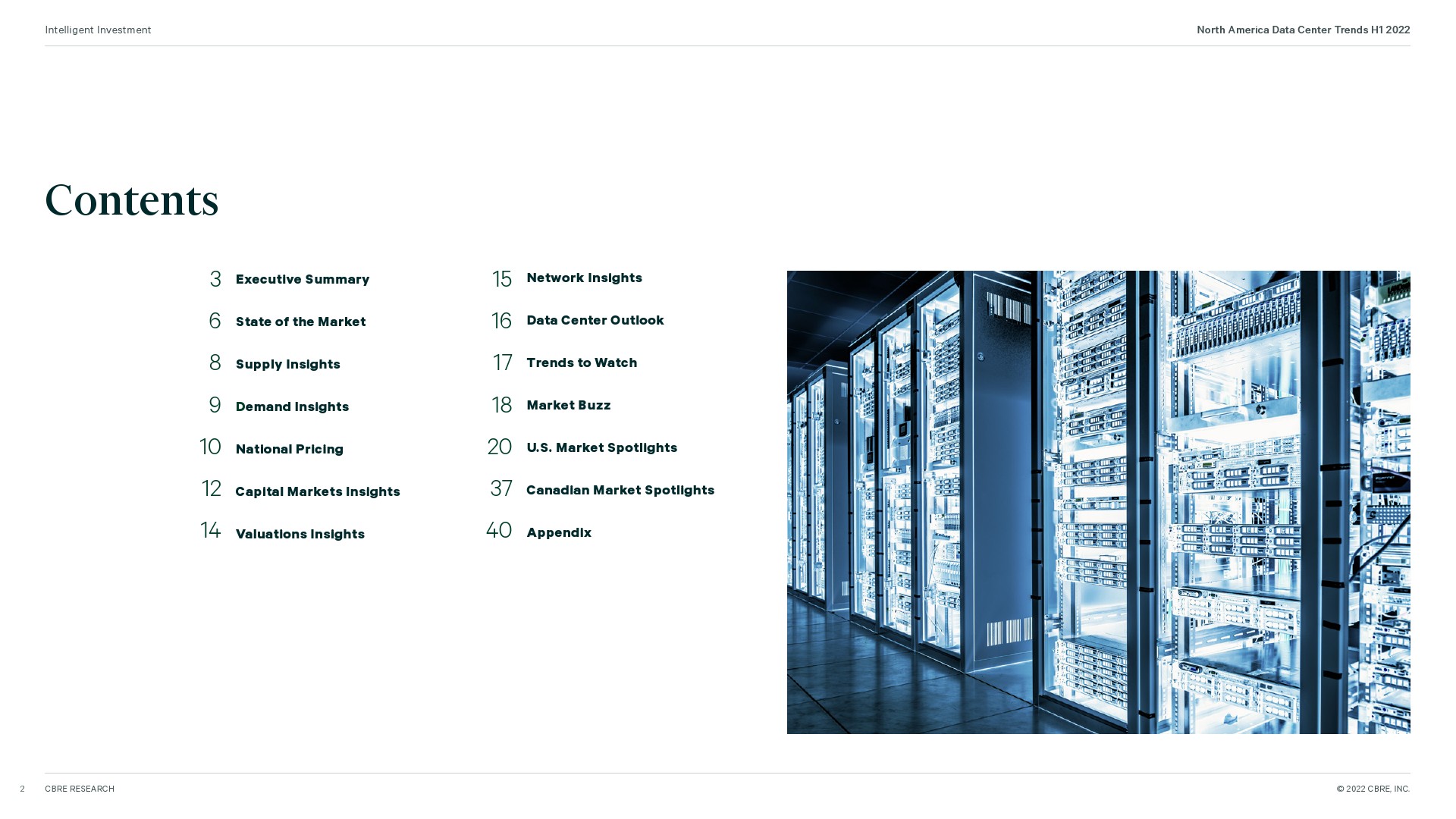Click the North America Data Center Trends header
This screenshot has width=1456, height=819.
pyautogui.click(x=1303, y=30)
